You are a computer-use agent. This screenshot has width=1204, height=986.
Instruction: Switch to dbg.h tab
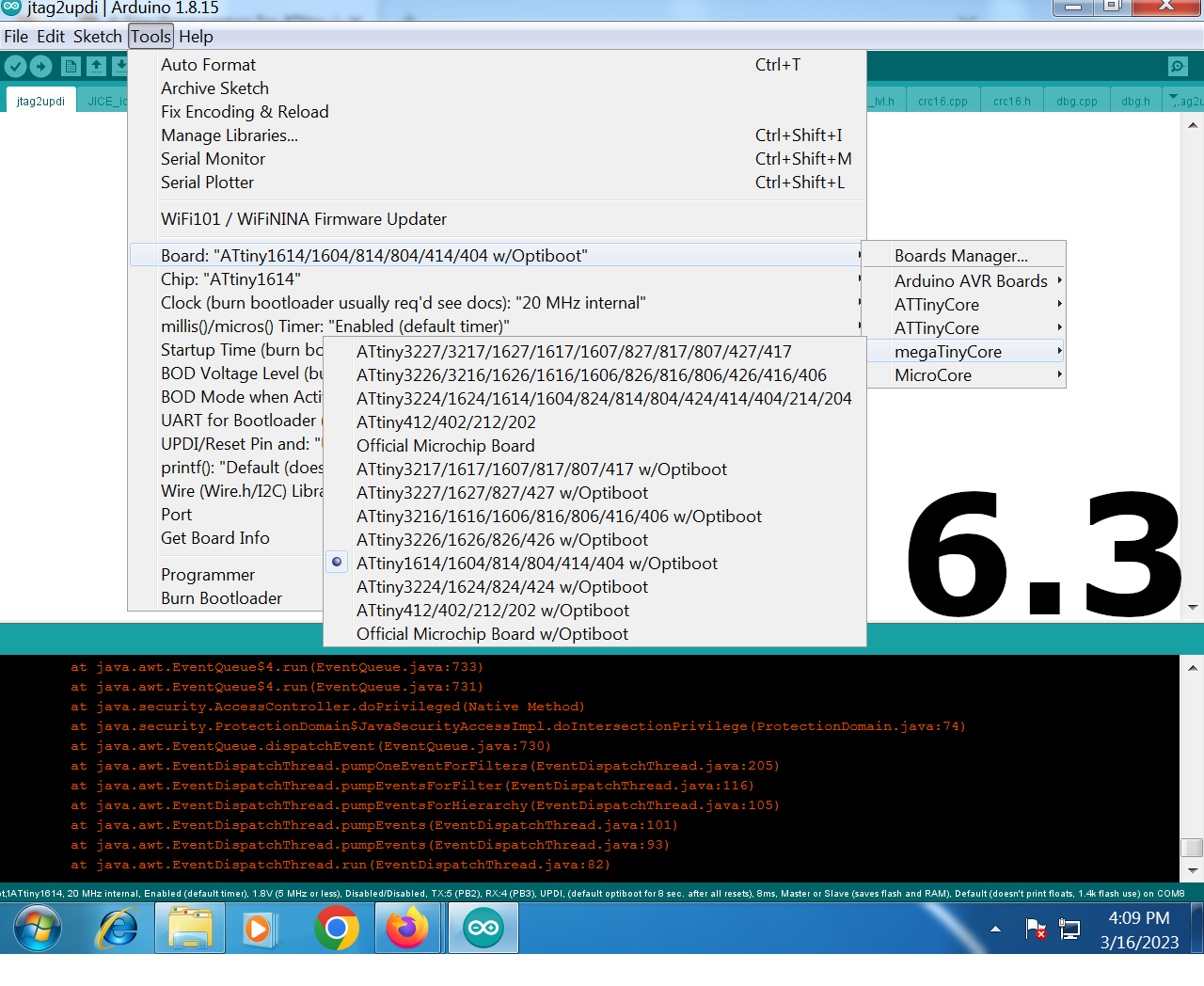tap(1135, 101)
